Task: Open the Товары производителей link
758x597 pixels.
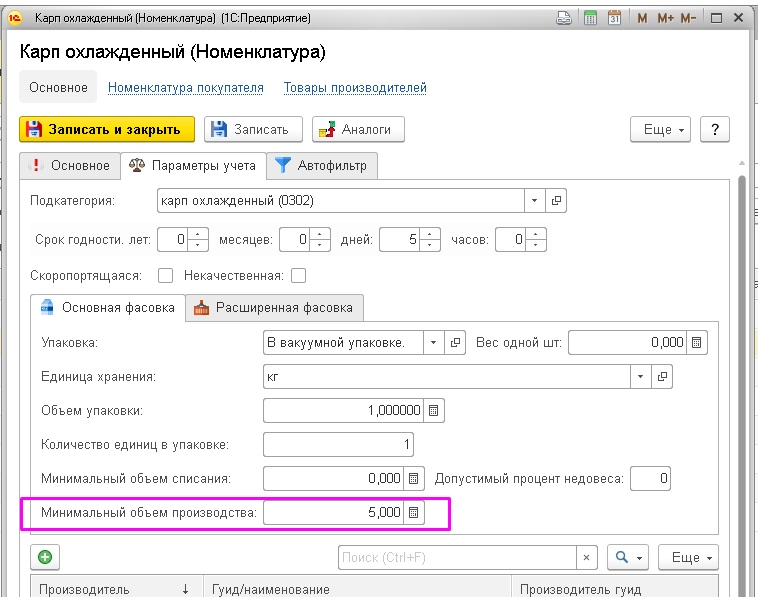Action: pos(355,87)
